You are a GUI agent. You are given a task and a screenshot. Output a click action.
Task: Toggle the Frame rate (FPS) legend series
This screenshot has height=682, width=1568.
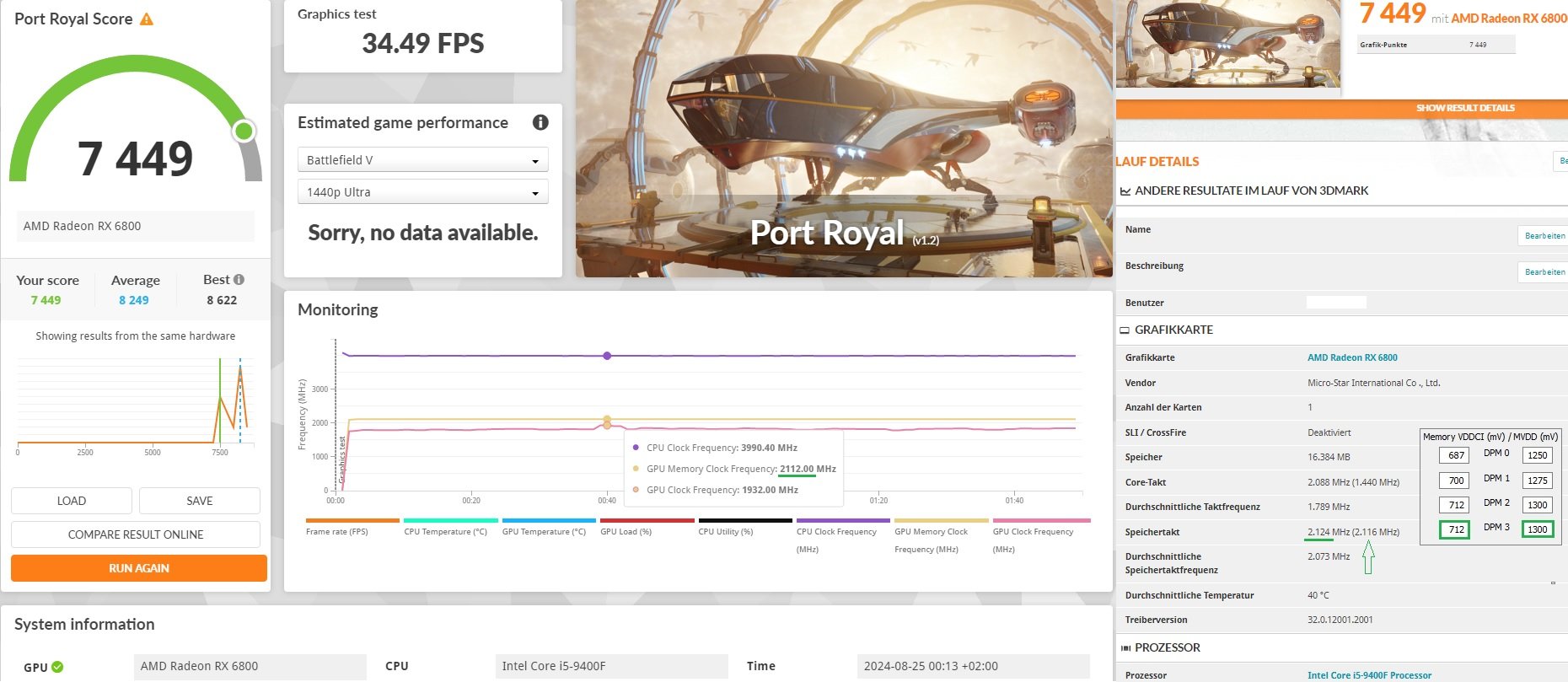pyautogui.click(x=352, y=527)
